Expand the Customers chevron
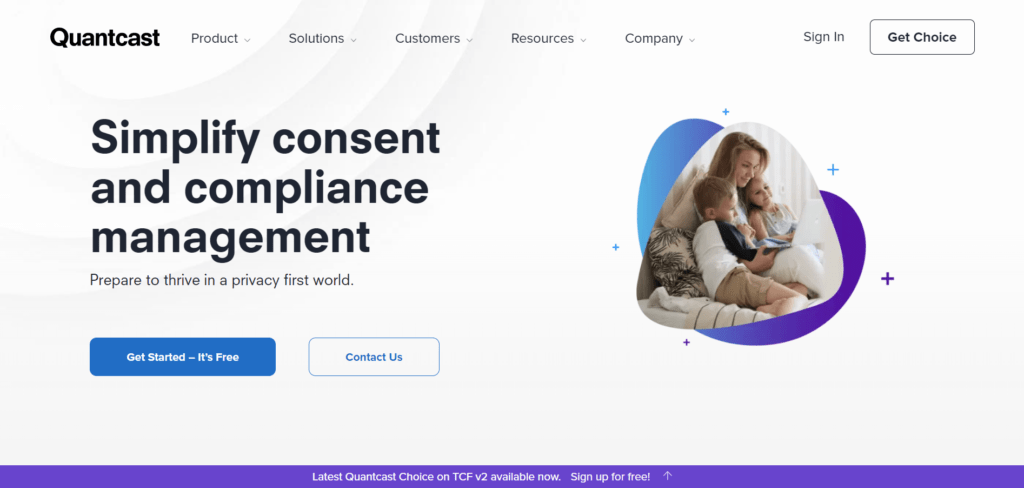 tap(470, 40)
